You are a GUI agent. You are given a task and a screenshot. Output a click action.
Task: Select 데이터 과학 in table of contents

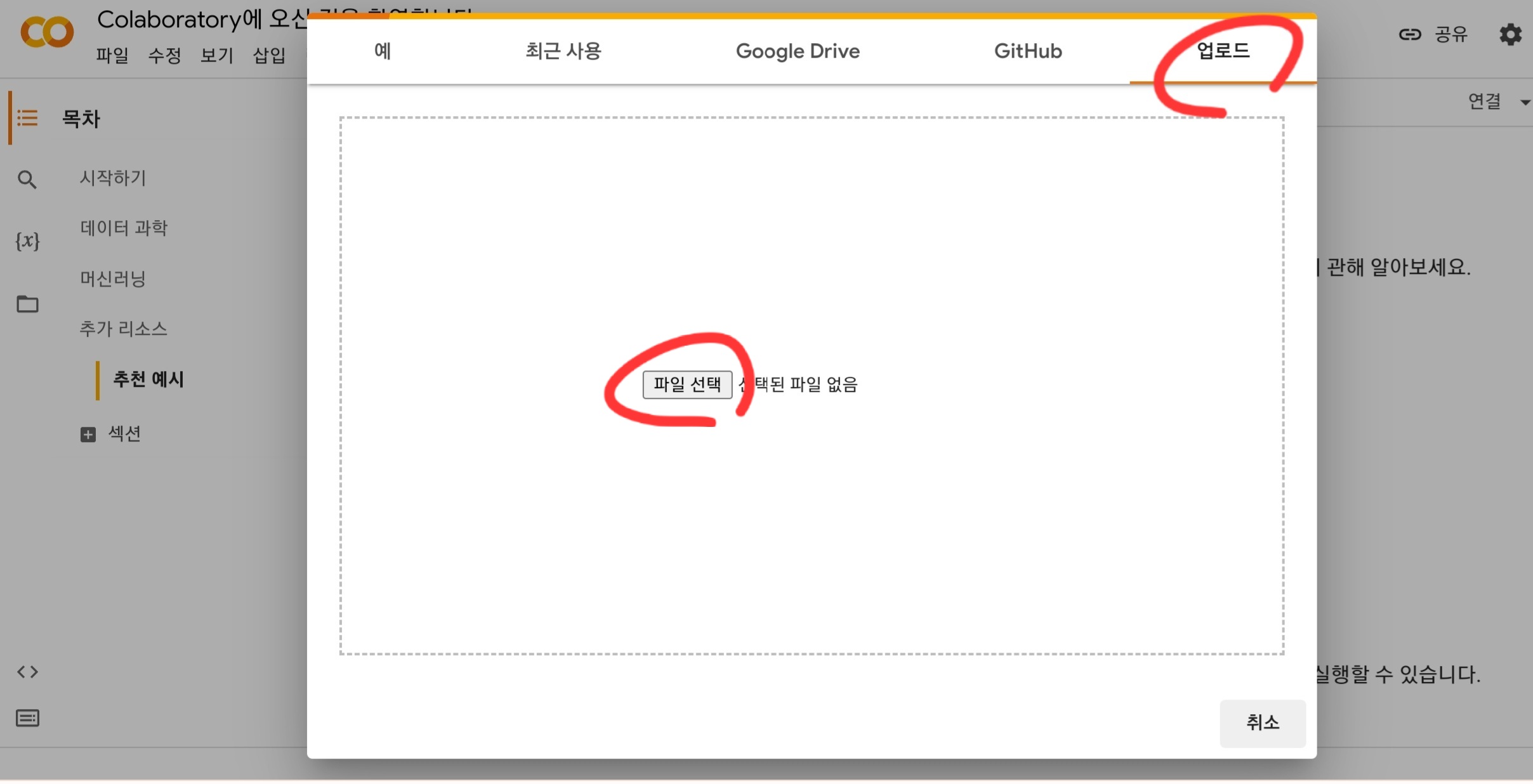click(124, 228)
